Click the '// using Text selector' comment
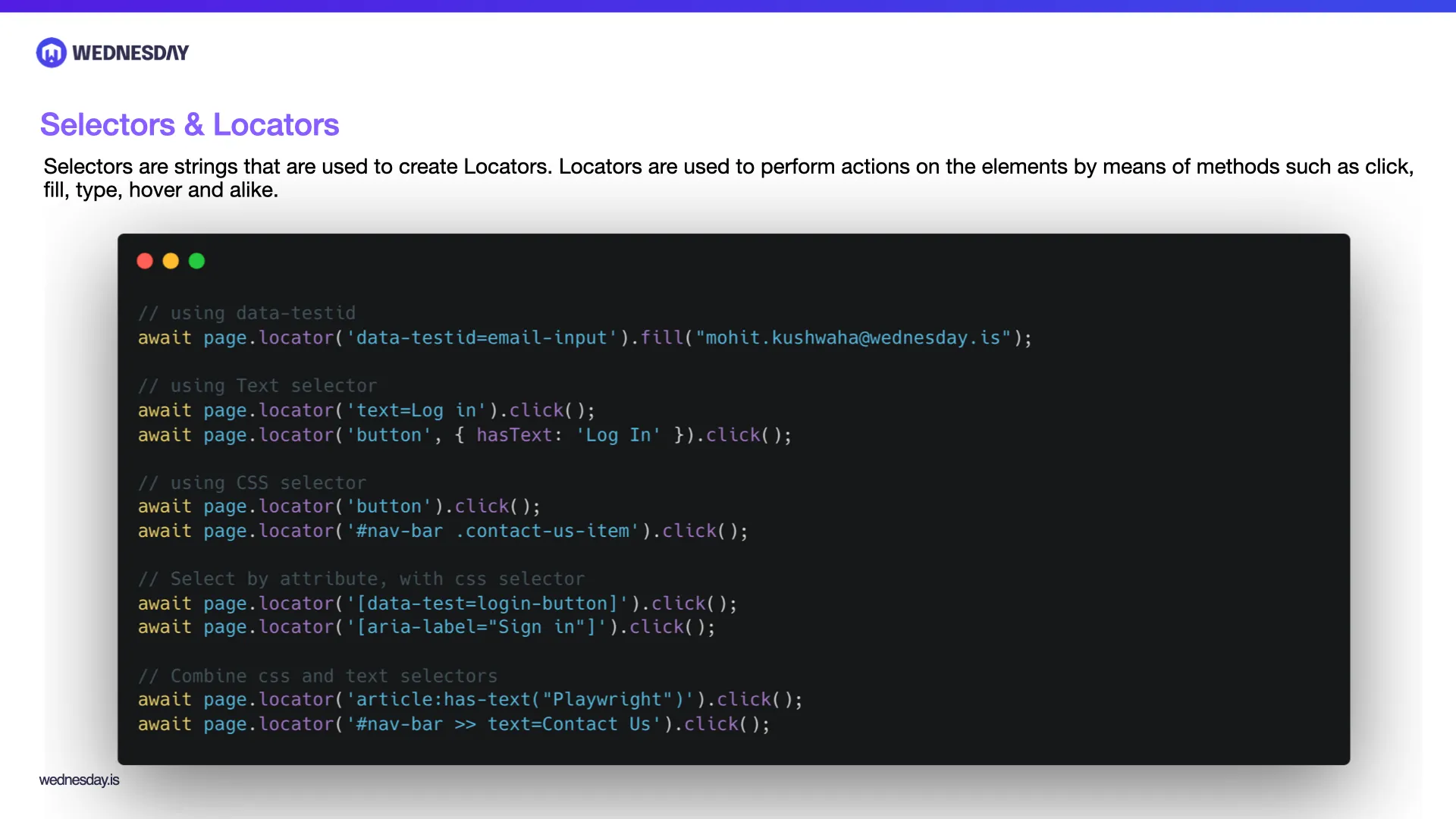Image resolution: width=1456 pixels, height=819 pixels. (257, 386)
